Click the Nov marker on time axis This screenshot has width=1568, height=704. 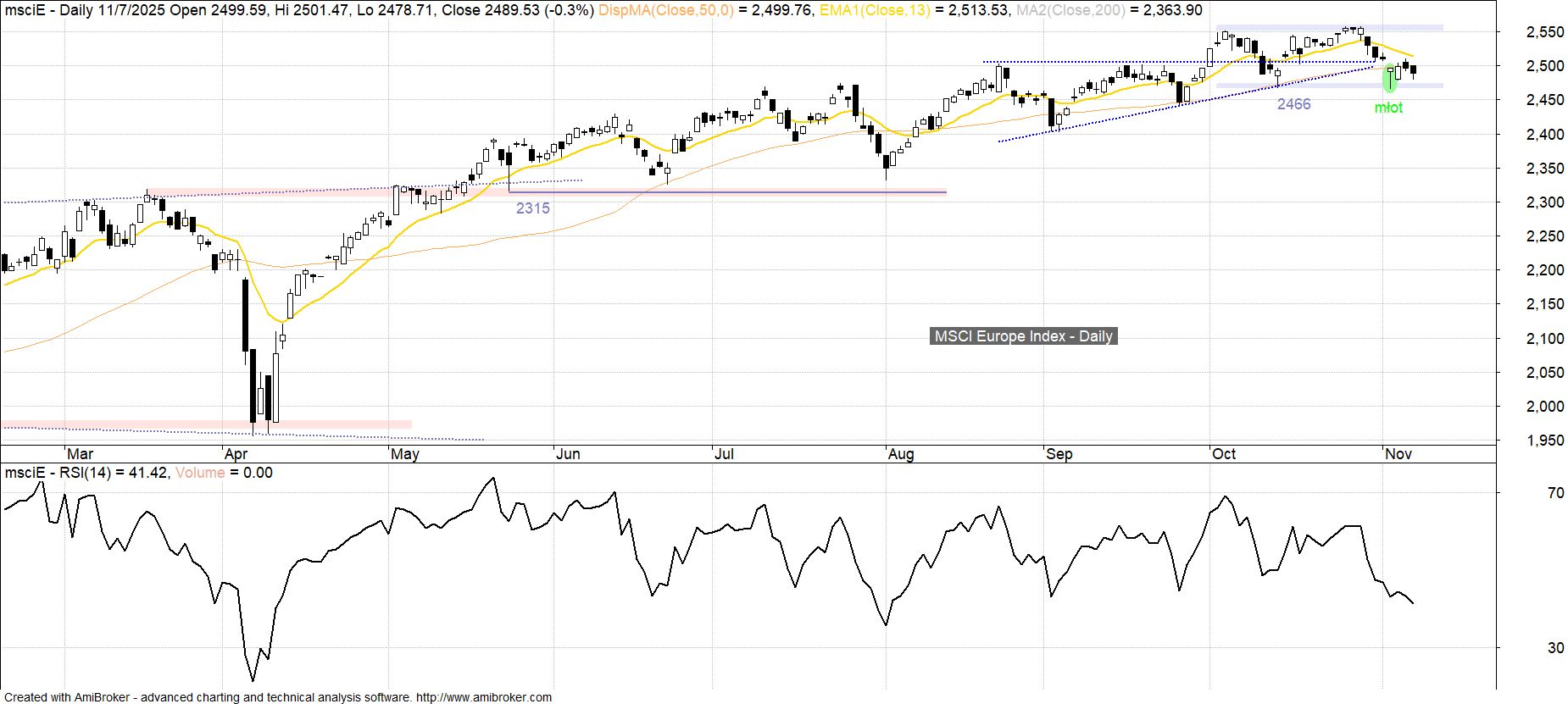point(1398,454)
